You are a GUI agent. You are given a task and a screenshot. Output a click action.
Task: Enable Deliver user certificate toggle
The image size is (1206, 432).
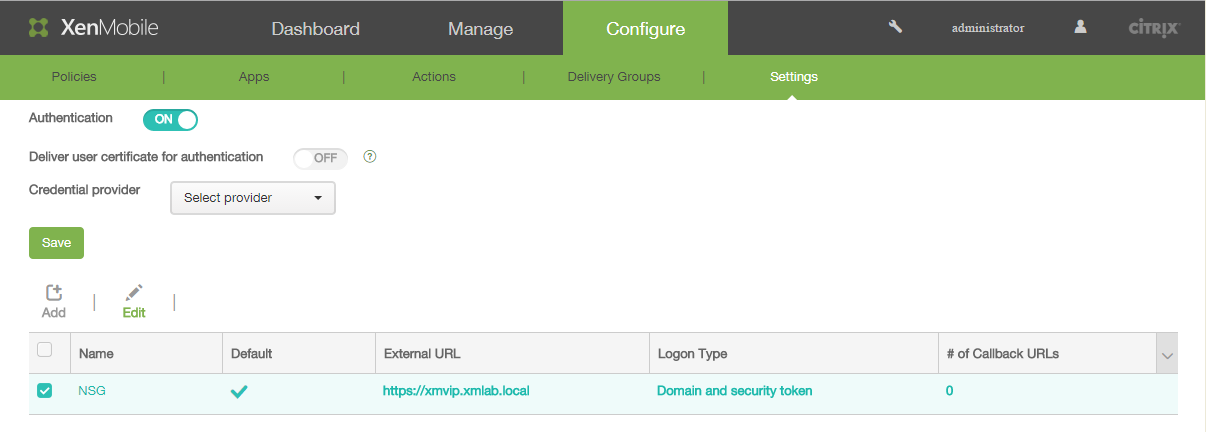pyautogui.click(x=320, y=158)
